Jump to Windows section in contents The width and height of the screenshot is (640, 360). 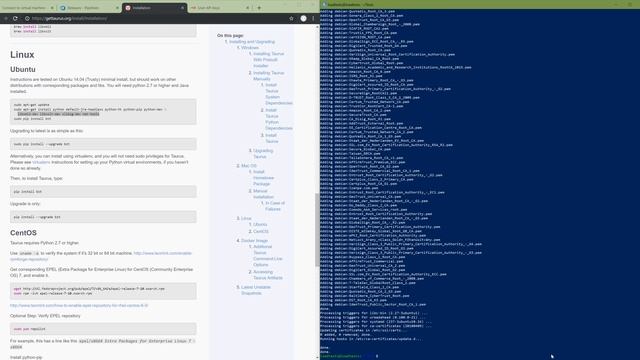pyautogui.click(x=250, y=48)
